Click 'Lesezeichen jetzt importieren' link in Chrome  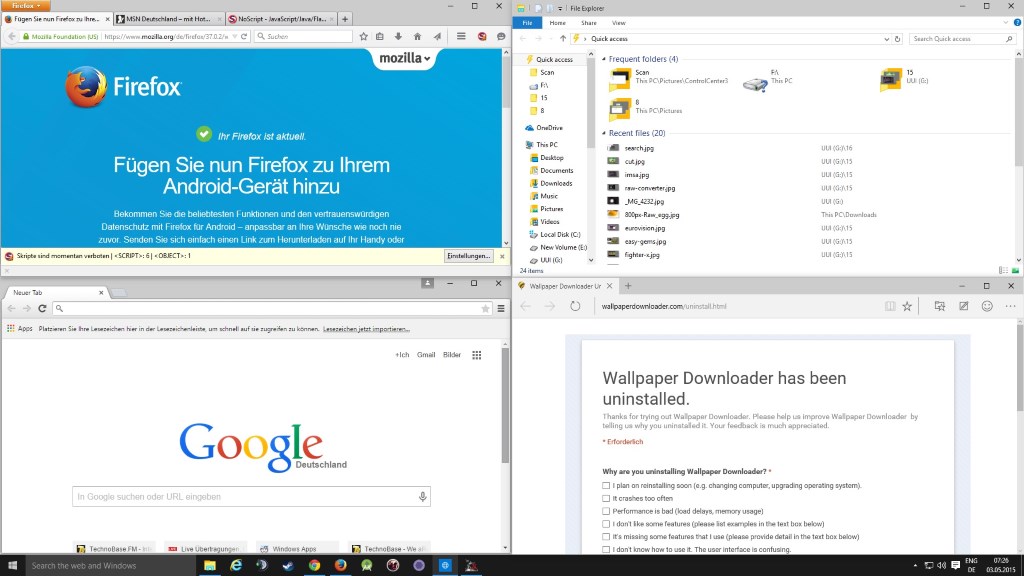pyautogui.click(x=366, y=329)
